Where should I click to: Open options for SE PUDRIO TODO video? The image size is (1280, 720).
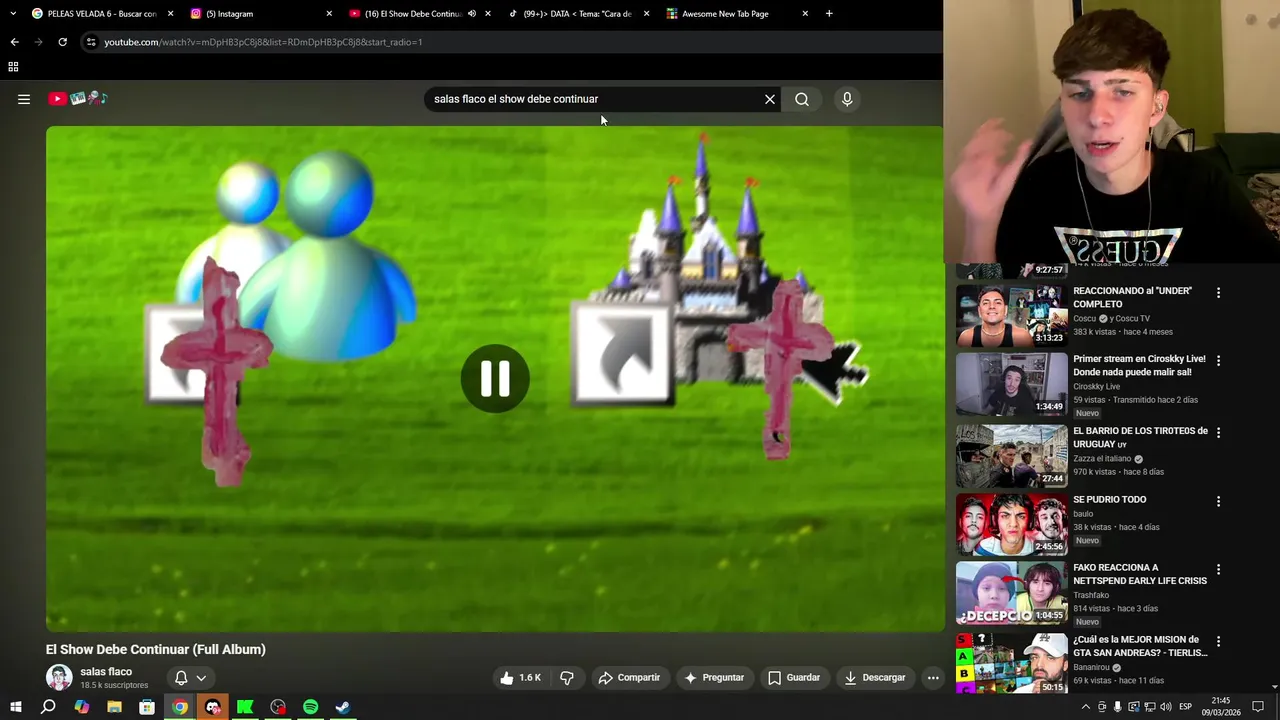1218,501
